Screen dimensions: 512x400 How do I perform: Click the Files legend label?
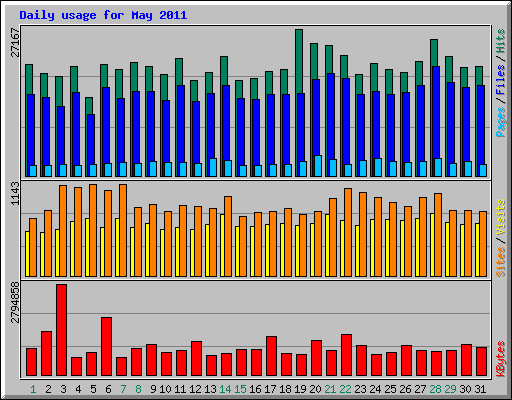tap(500, 79)
